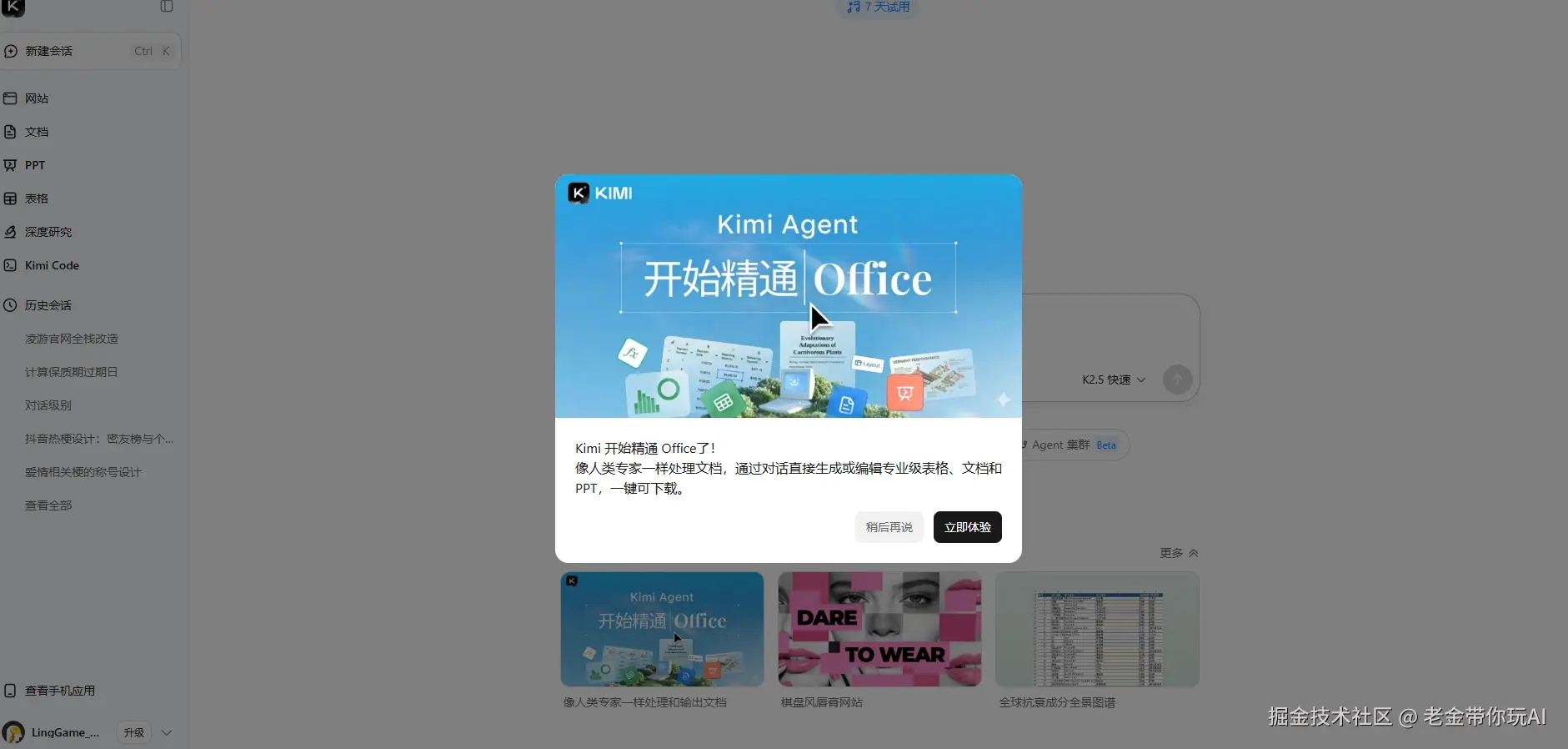Click the 升级 upgrade button
This screenshot has height=749, width=1568.
(x=133, y=732)
